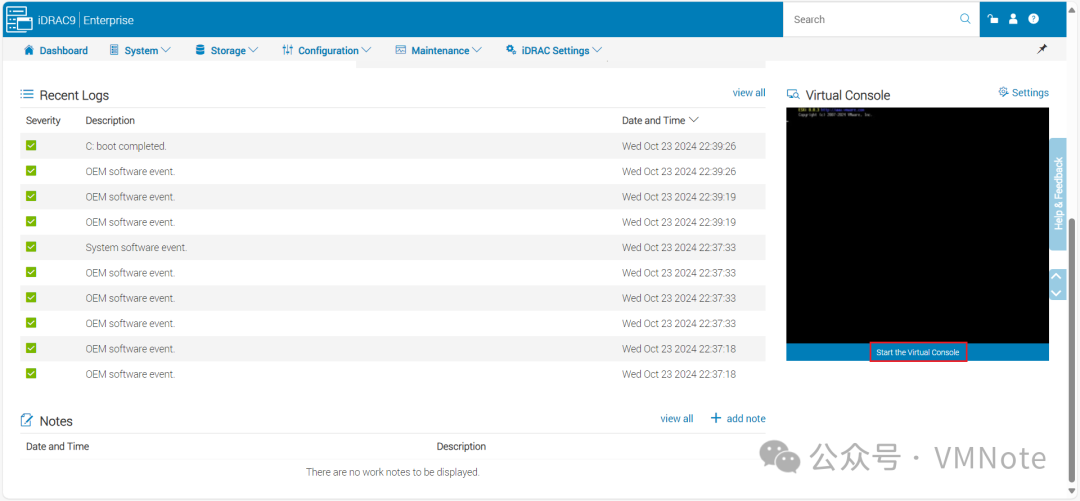Click the add note link
Image resolution: width=1080 pixels, height=501 pixels.
tap(746, 418)
